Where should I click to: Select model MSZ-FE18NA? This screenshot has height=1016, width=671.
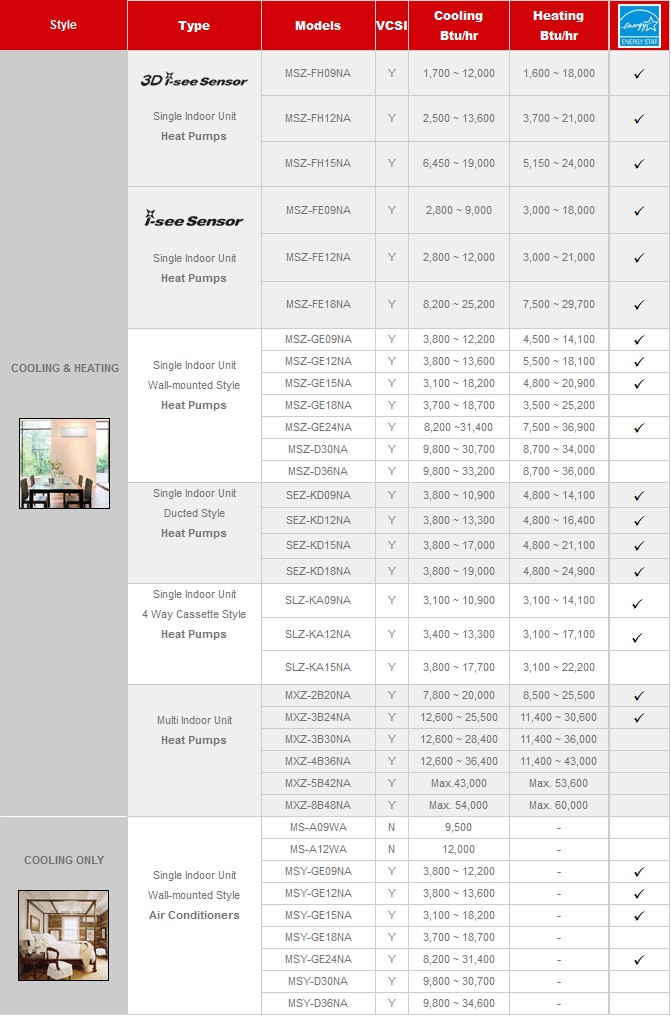[318, 305]
